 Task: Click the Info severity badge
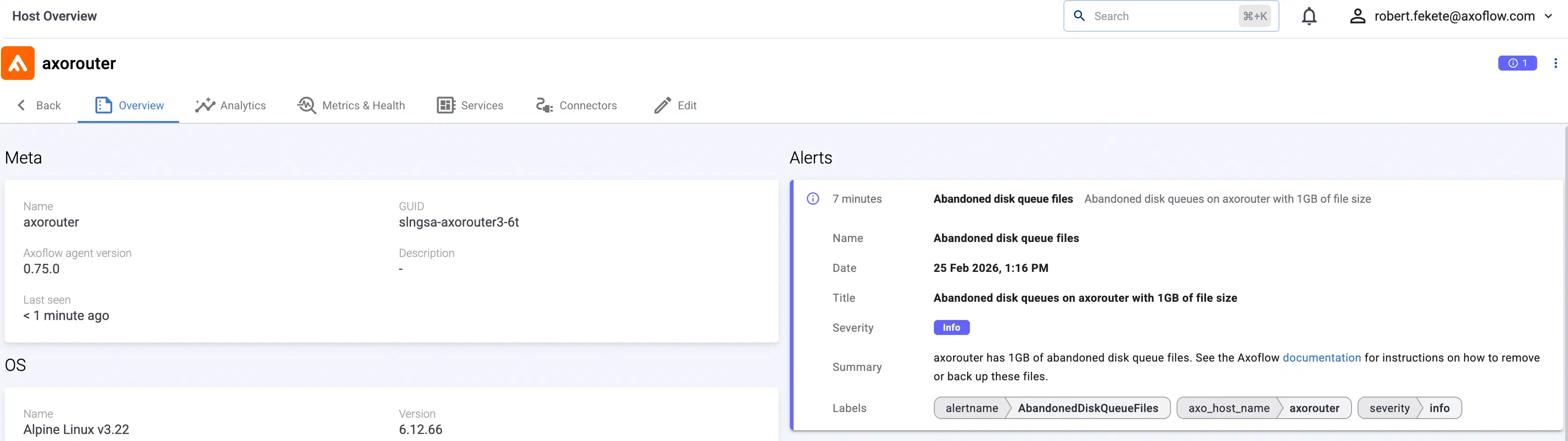pyautogui.click(x=951, y=328)
